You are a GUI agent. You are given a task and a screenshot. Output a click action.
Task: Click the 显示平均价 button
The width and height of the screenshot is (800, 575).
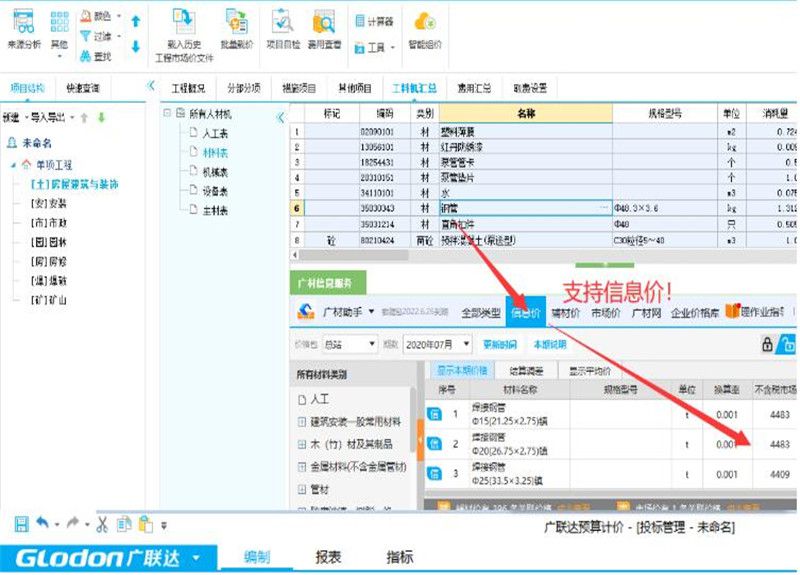(589, 371)
